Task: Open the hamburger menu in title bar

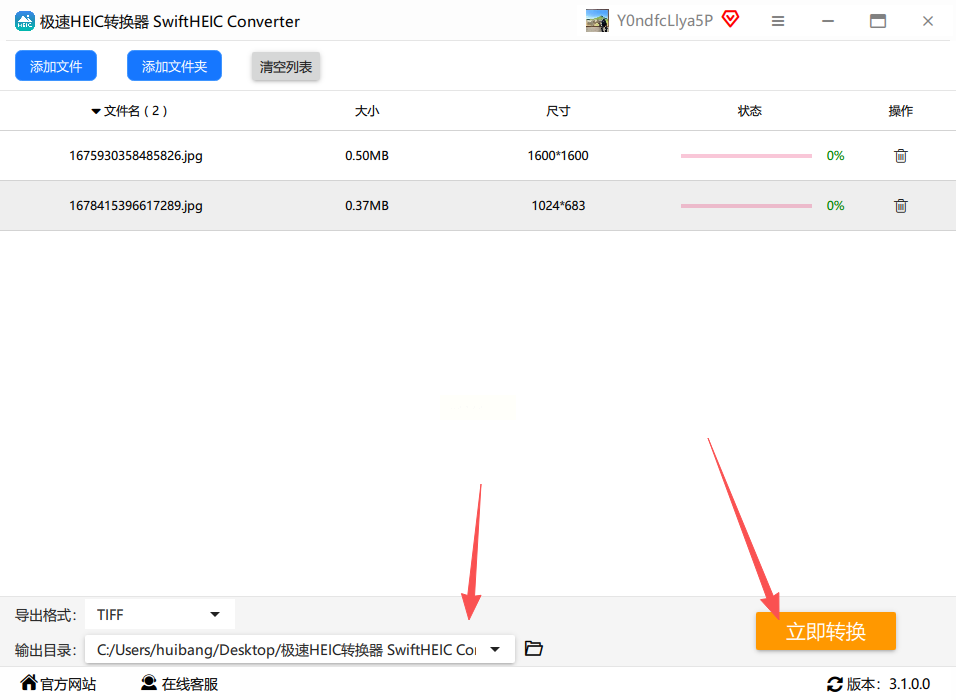Action: 777,21
